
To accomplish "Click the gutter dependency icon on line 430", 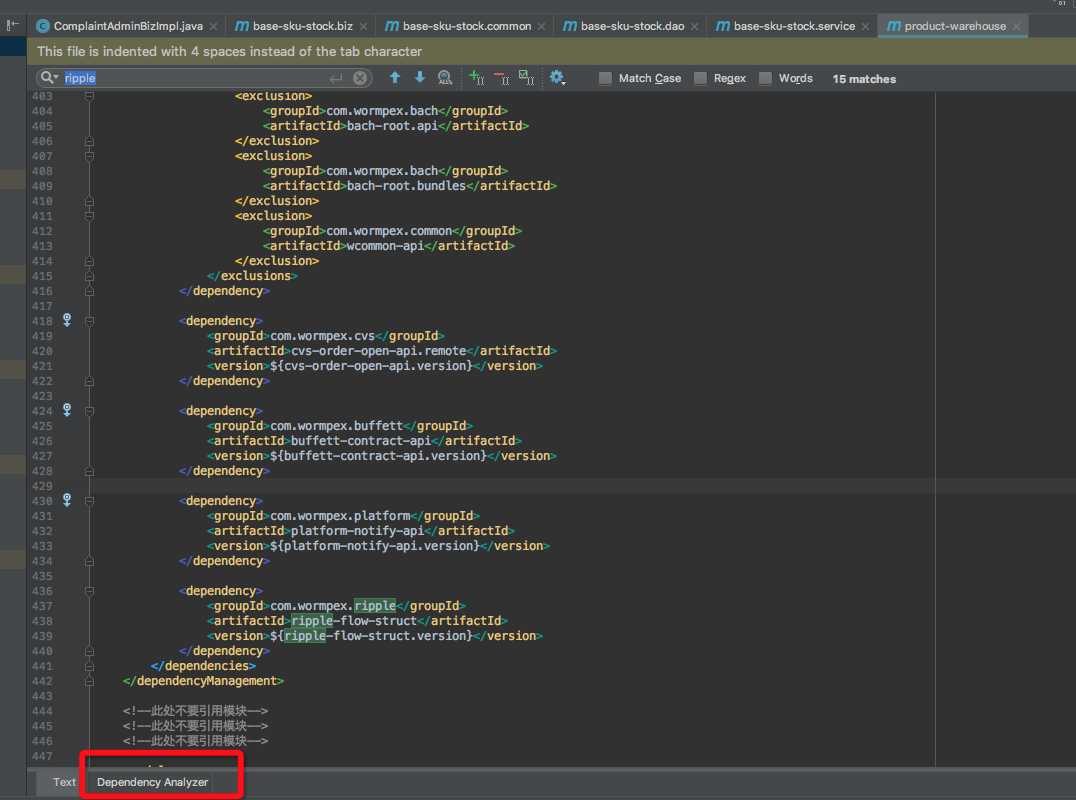I will click(x=67, y=499).
